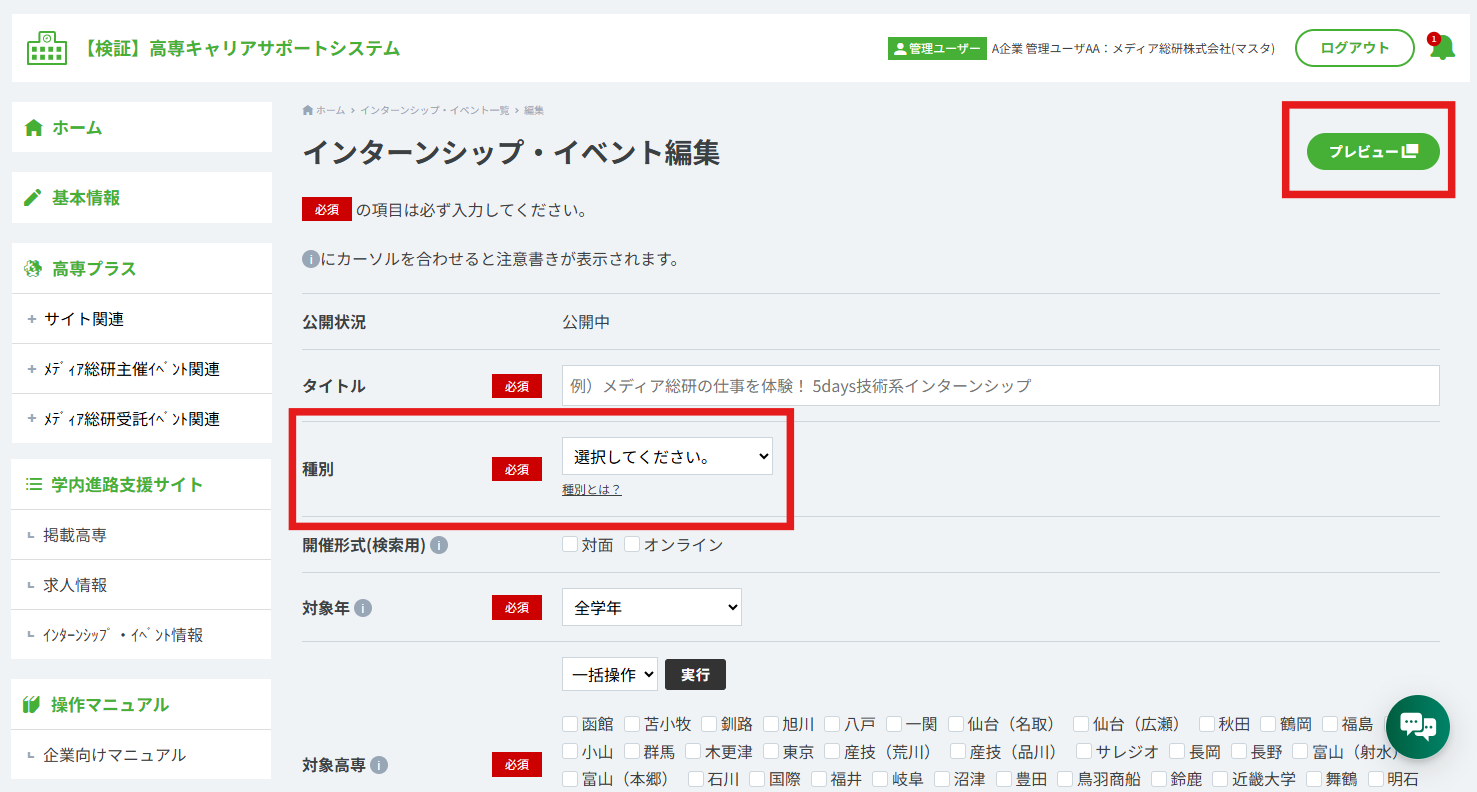Viewport: 1477px width, 792px height.
Task: Open the 対象年 全学年 dropdown
Action: (x=652, y=607)
